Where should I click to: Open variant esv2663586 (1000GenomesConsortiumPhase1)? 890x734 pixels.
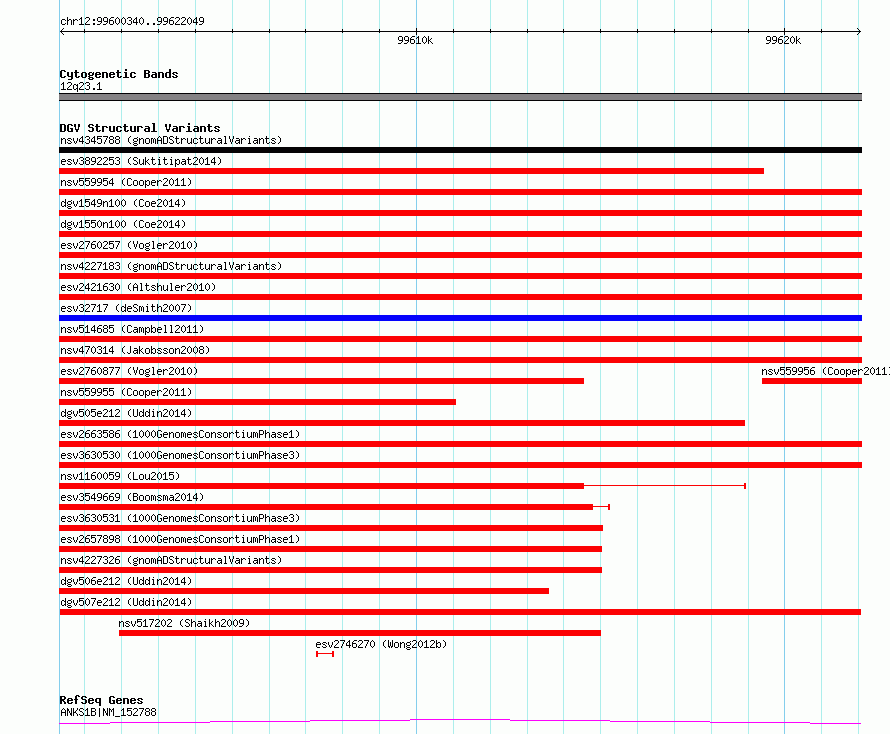tap(180, 434)
